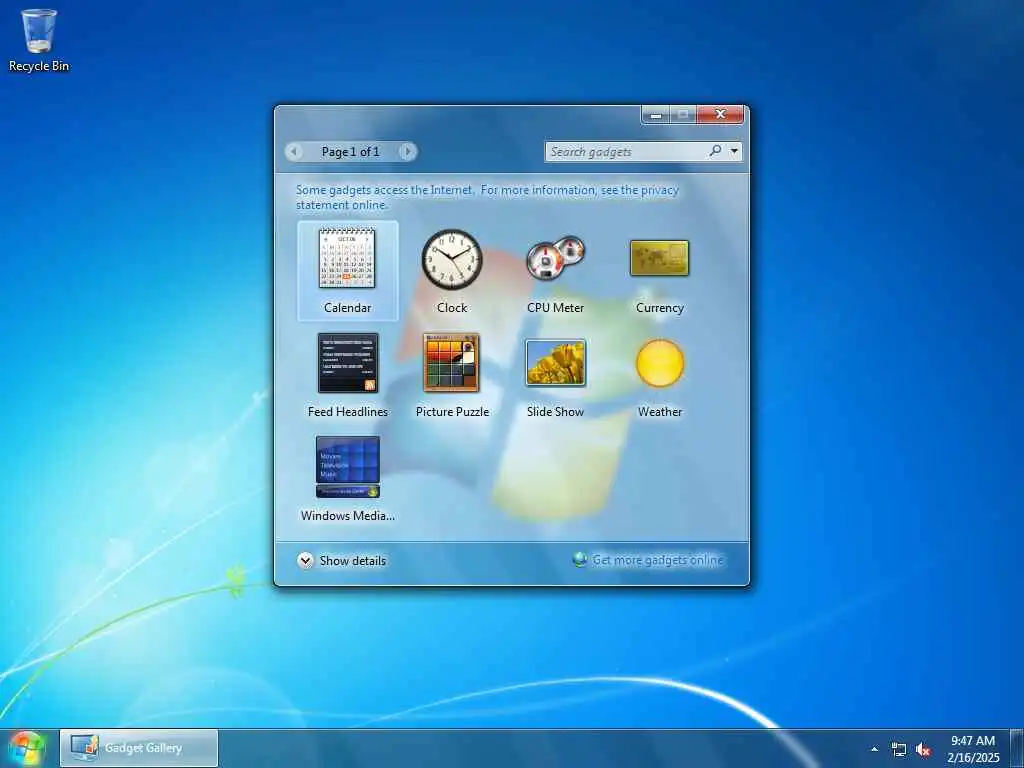Minimize the Gadget Gallery window

(x=656, y=115)
